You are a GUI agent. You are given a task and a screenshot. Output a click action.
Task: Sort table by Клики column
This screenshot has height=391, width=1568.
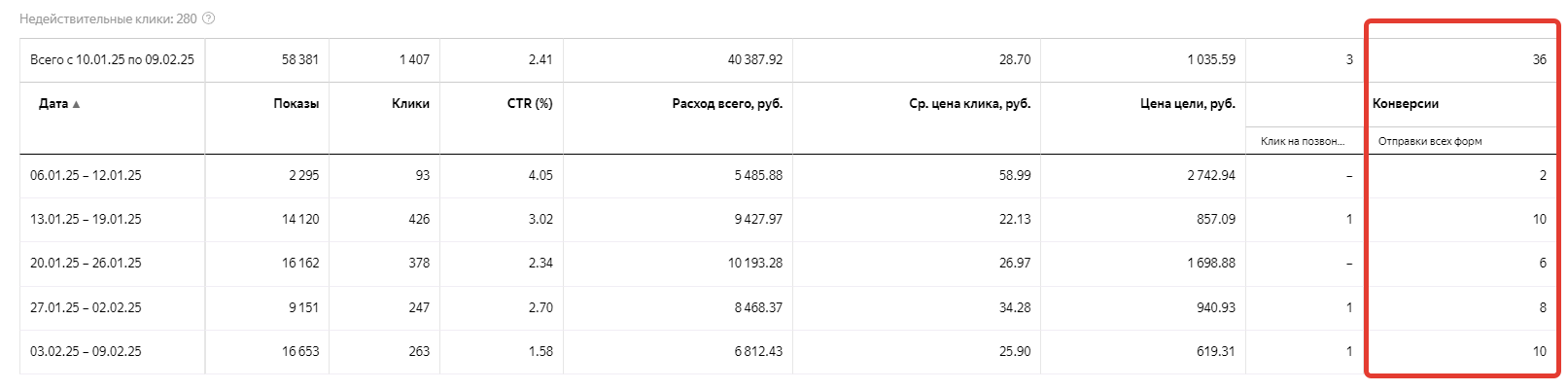pyautogui.click(x=410, y=103)
